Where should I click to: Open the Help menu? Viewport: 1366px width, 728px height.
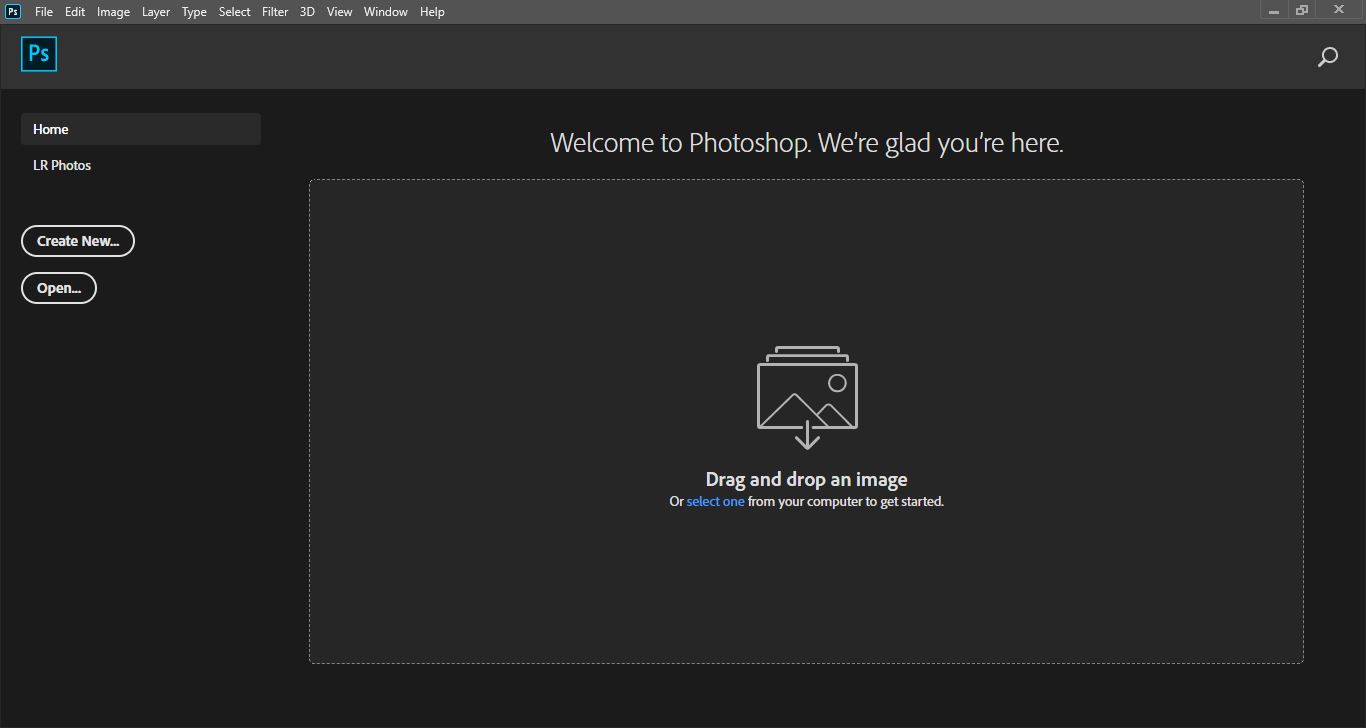(432, 11)
